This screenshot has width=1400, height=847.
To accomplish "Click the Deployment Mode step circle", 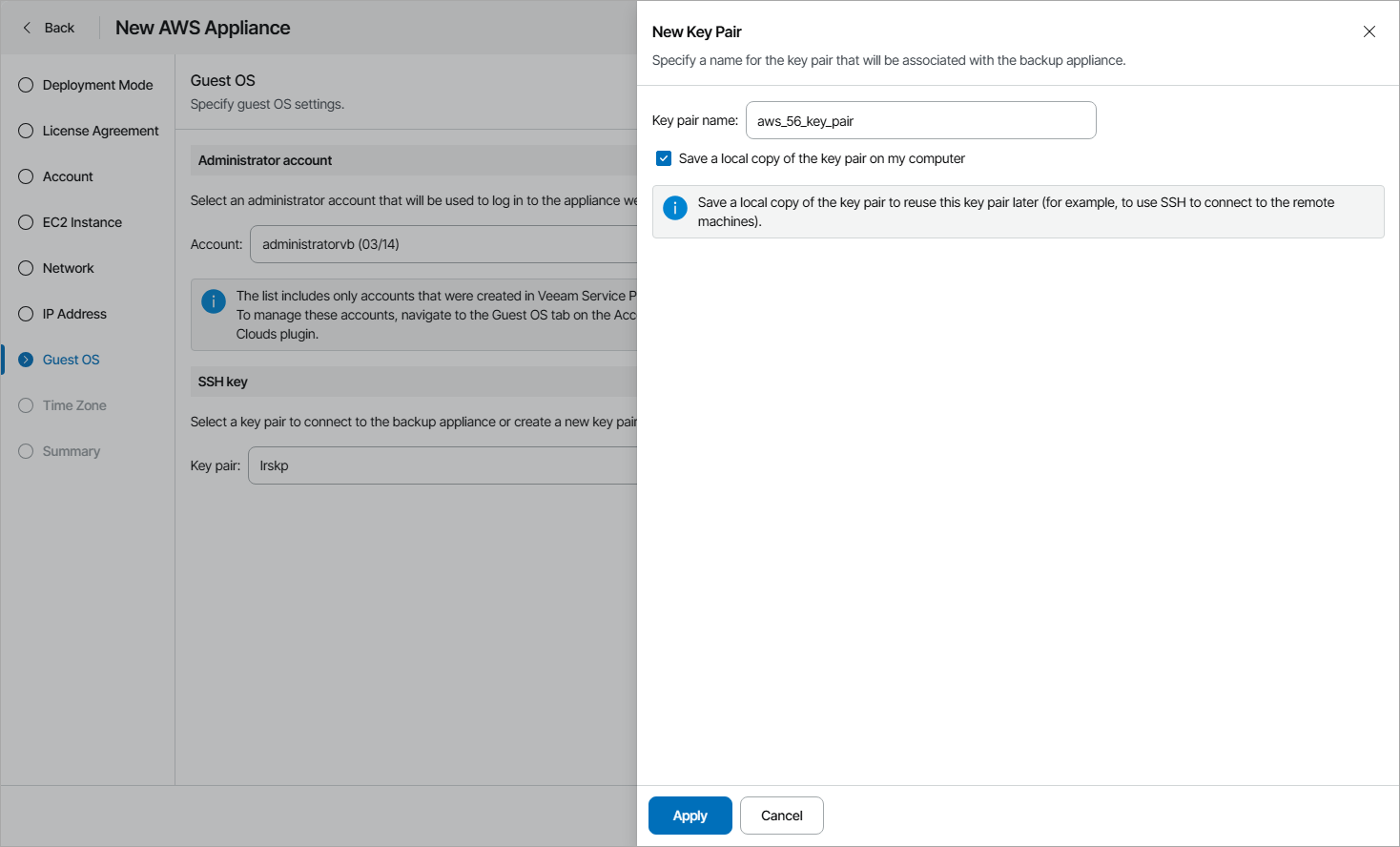I will pos(26,85).
